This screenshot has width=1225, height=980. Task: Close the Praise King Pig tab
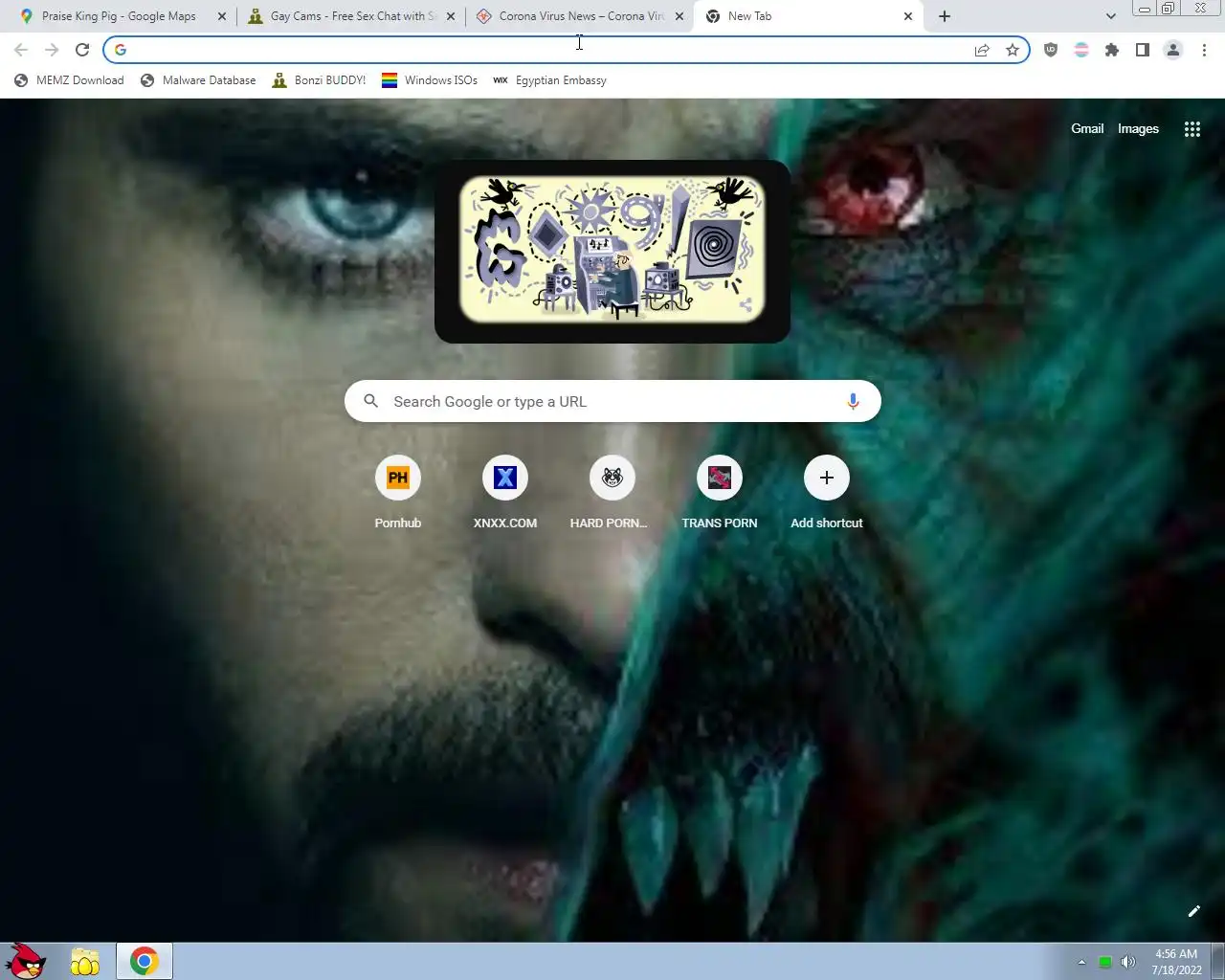coord(222,16)
